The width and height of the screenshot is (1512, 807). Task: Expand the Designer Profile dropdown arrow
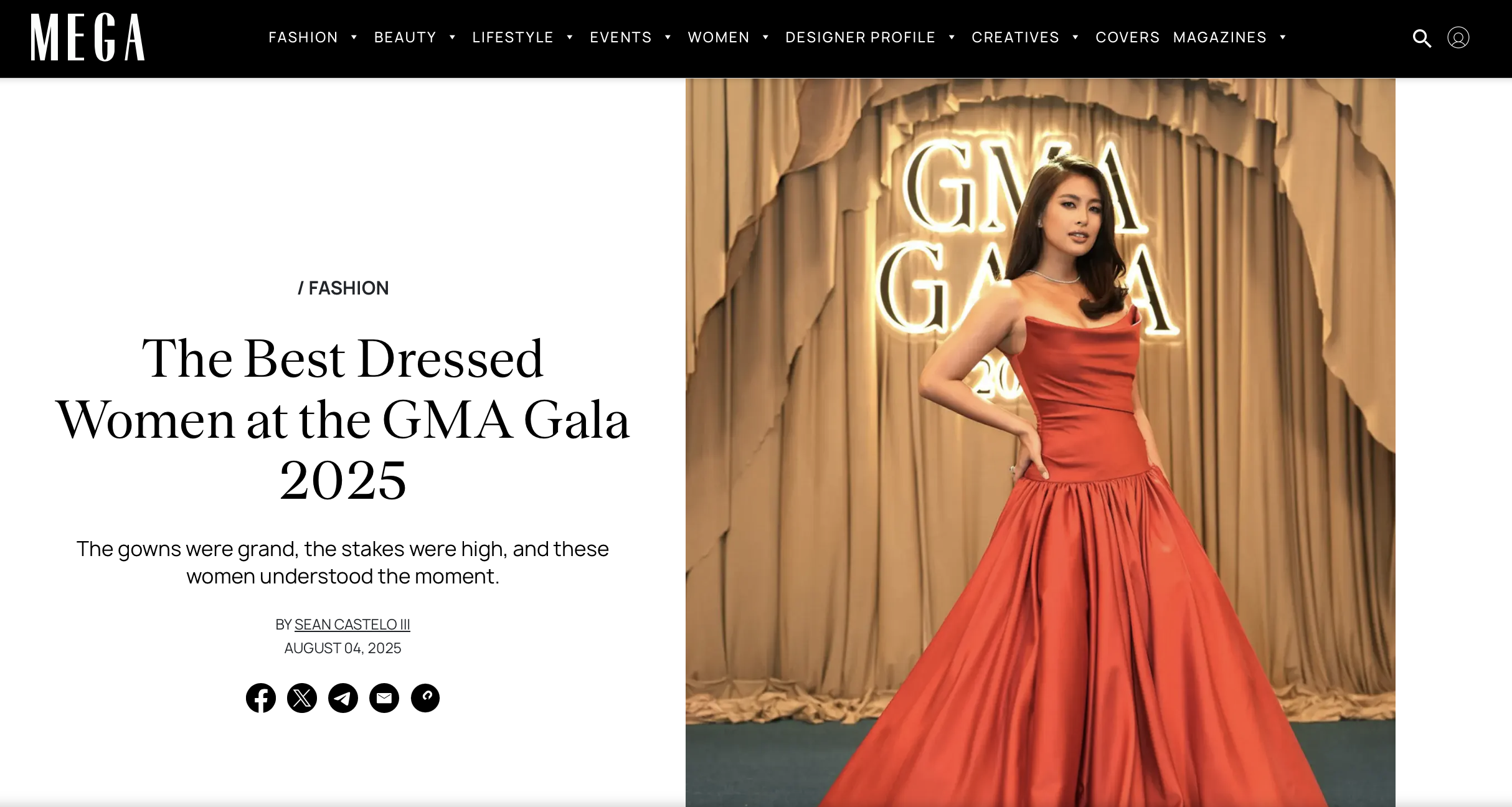[952, 37]
